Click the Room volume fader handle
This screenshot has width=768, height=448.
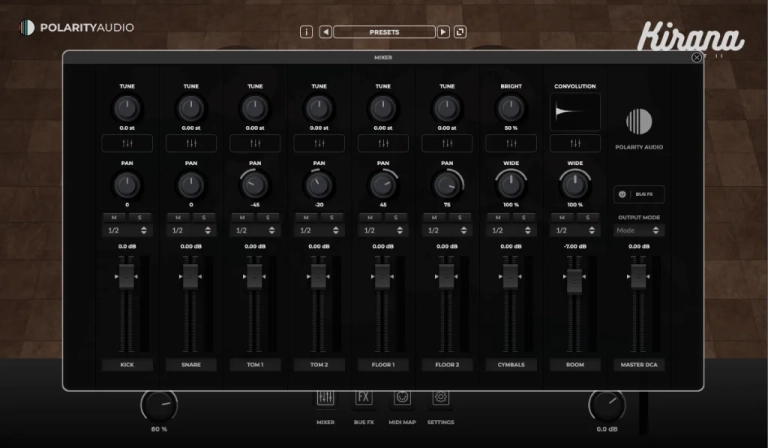(x=575, y=282)
